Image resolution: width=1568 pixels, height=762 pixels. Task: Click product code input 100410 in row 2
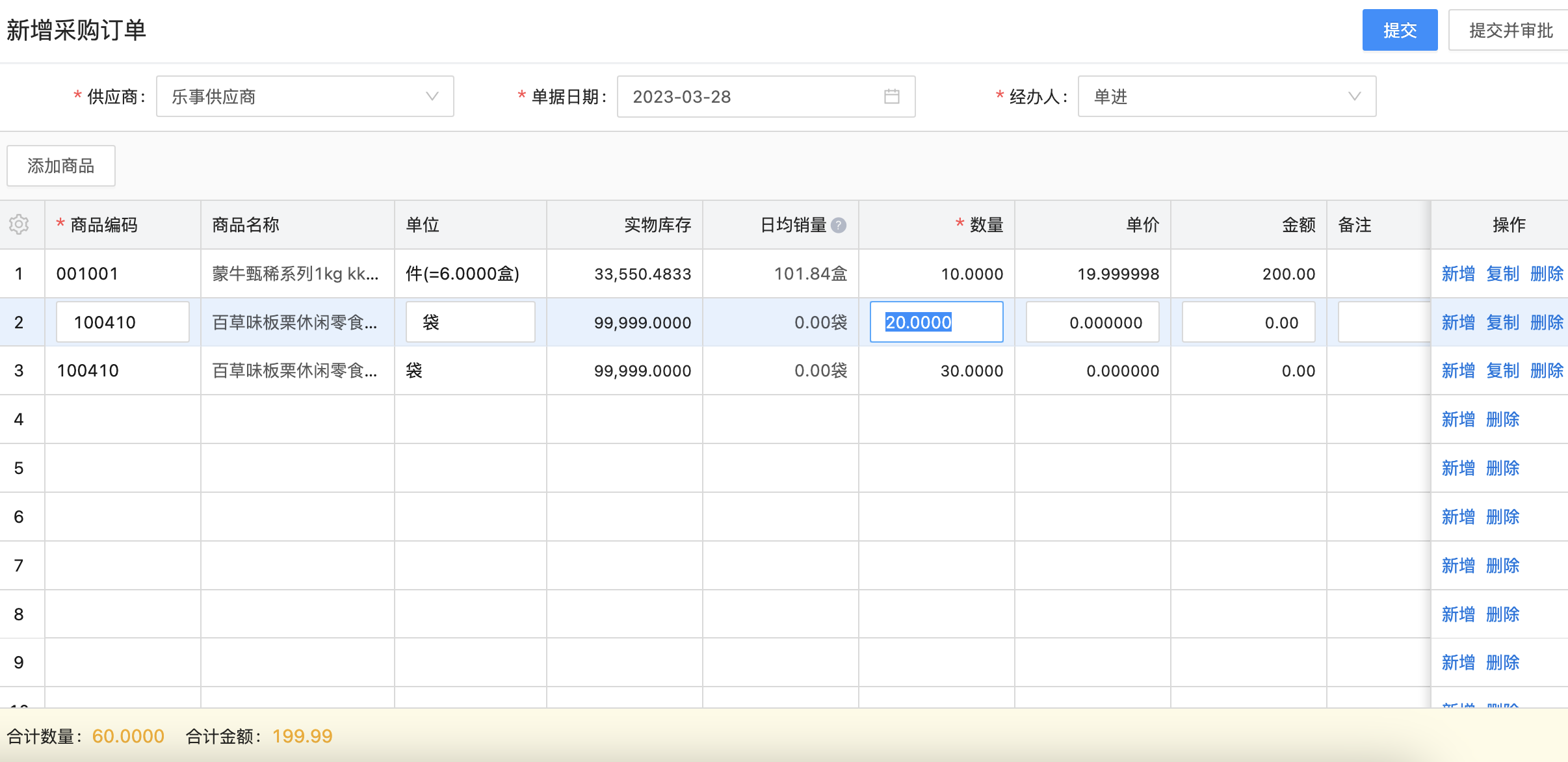(123, 322)
